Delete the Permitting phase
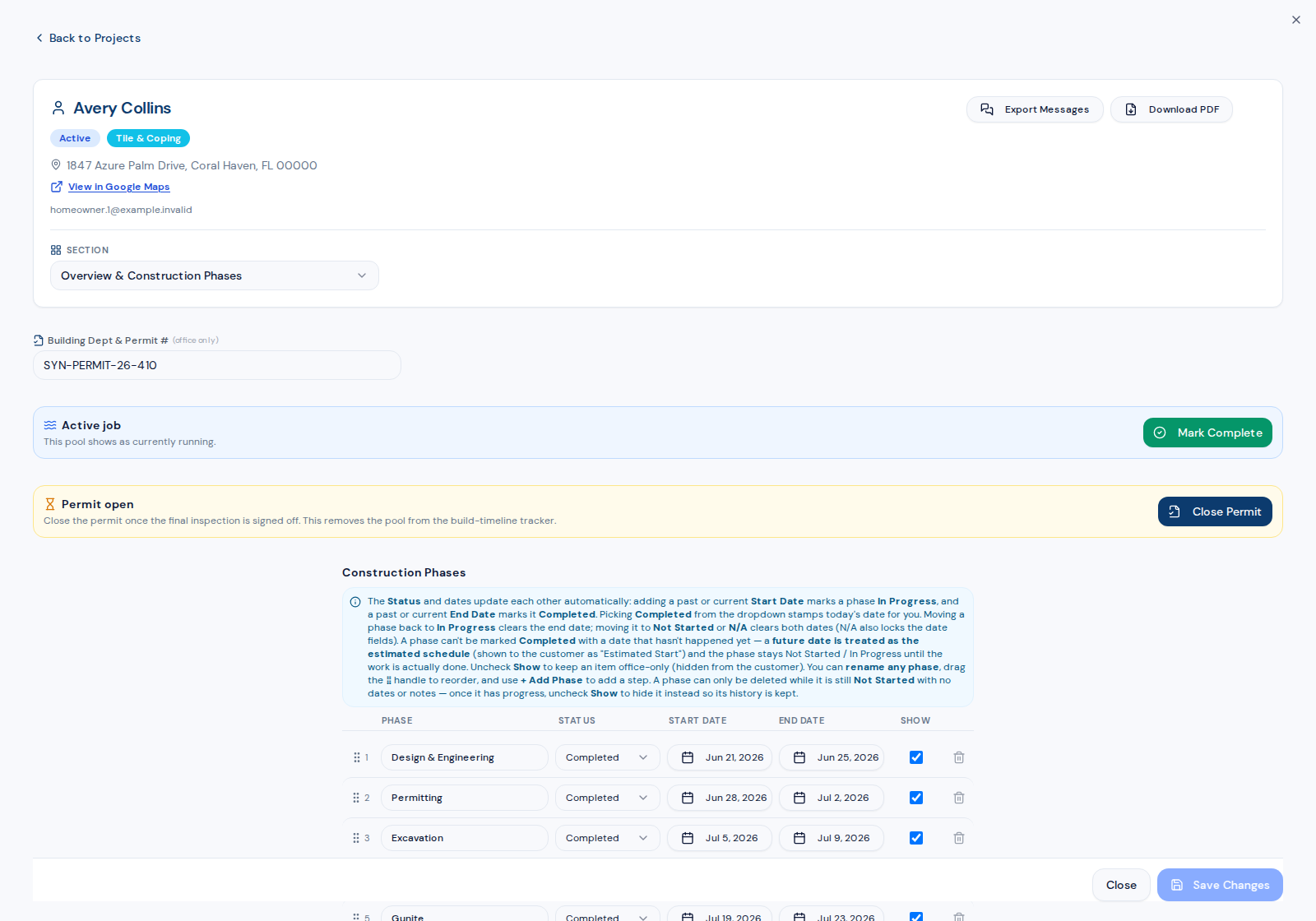The width and height of the screenshot is (1316, 921). pyautogui.click(x=959, y=798)
